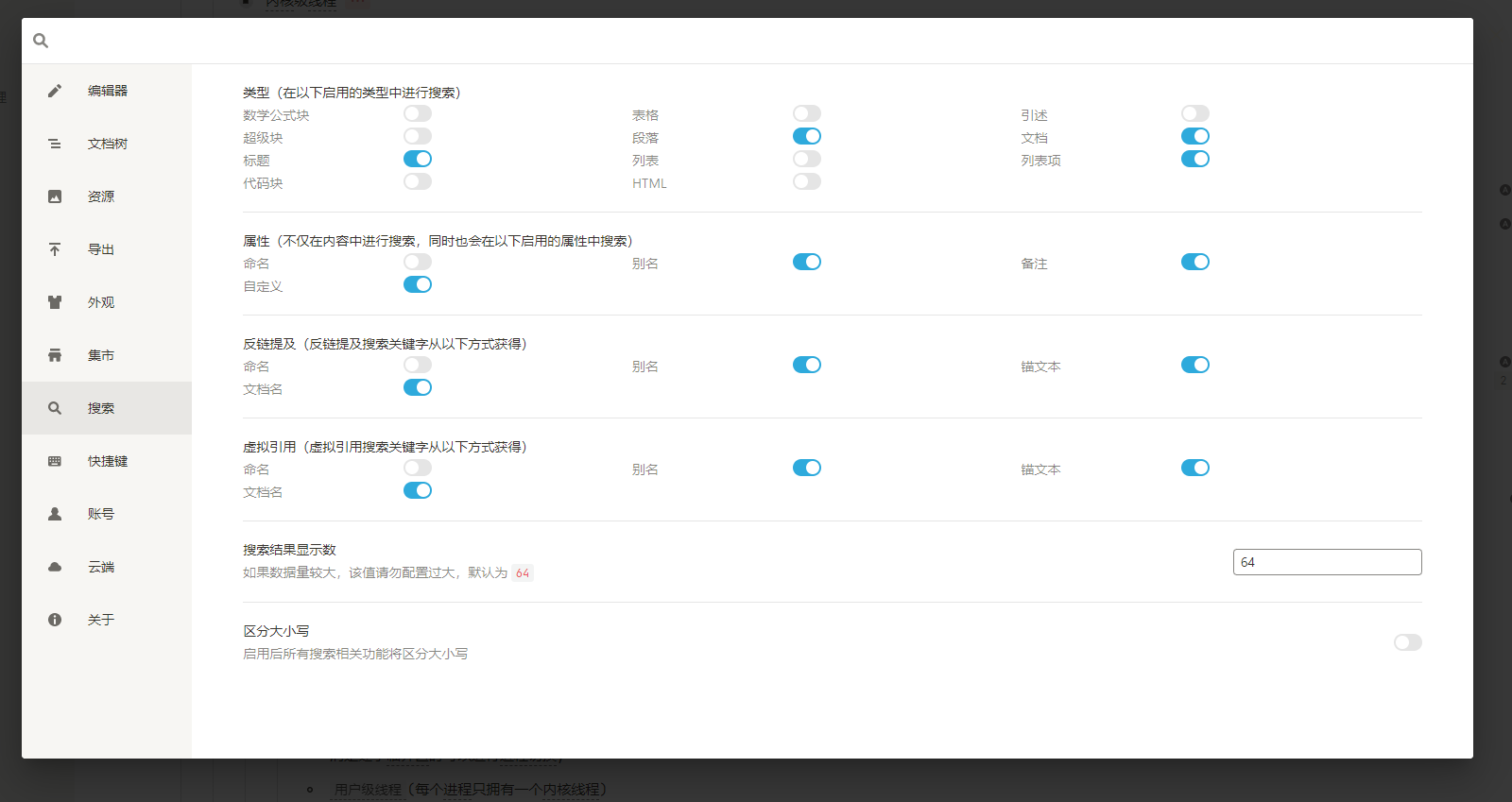The width and height of the screenshot is (1512, 802).
Task: Disable 别名 toggle under 反链提及
Action: tap(807, 365)
